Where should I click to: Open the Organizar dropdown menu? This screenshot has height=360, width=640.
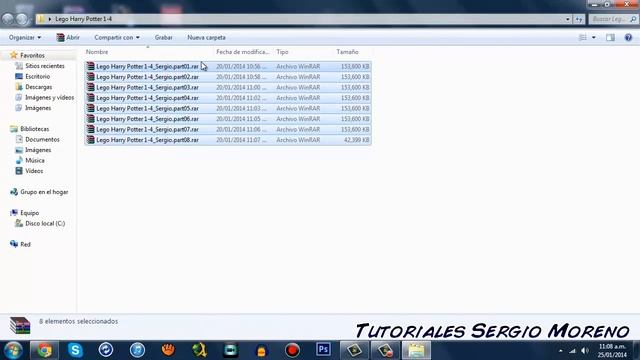click(x=25, y=38)
